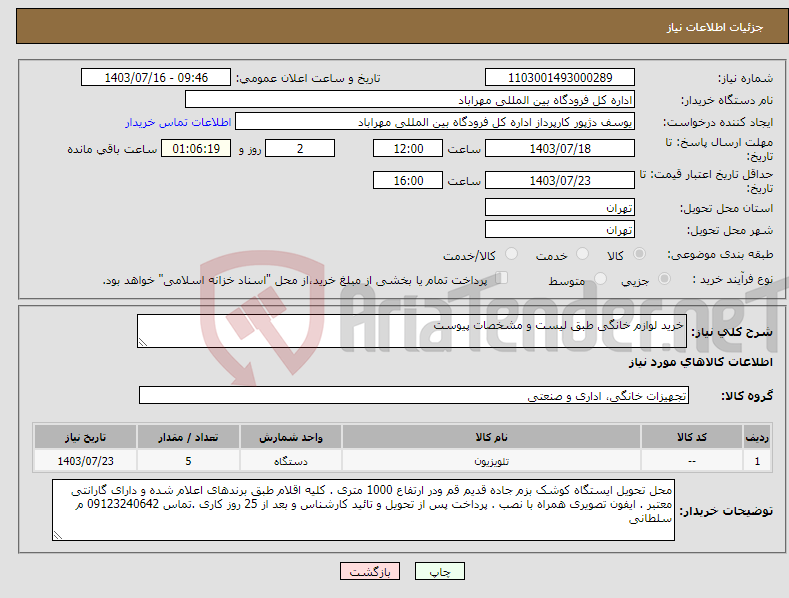Viewport: 789px width, 598px height.
Task: Click the remaining days field showing 2
Action: click(x=300, y=148)
